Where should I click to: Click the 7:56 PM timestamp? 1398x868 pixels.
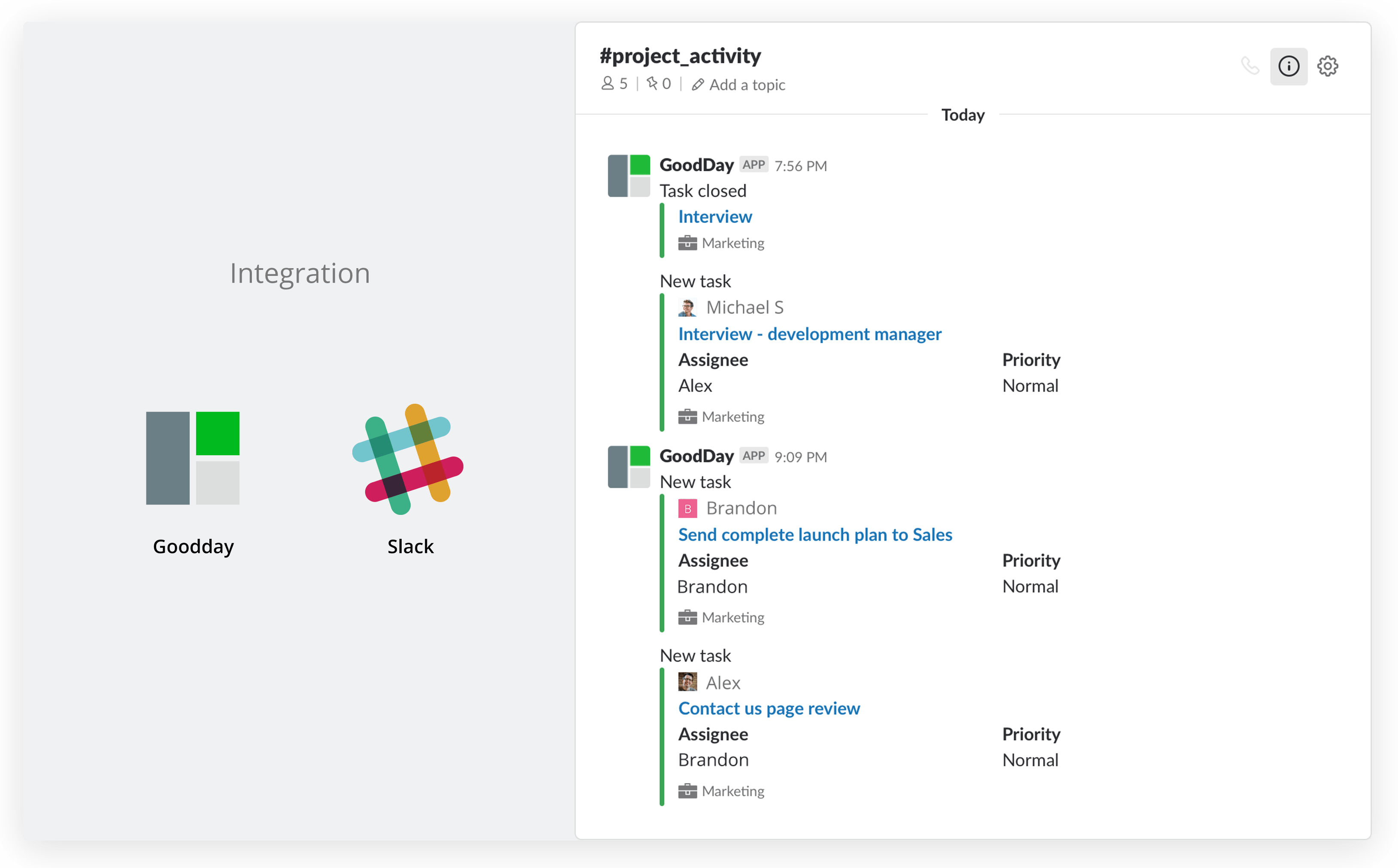pyautogui.click(x=800, y=166)
